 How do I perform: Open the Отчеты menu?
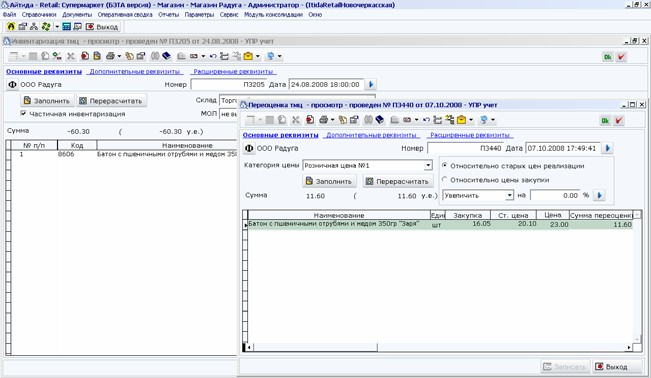point(169,15)
